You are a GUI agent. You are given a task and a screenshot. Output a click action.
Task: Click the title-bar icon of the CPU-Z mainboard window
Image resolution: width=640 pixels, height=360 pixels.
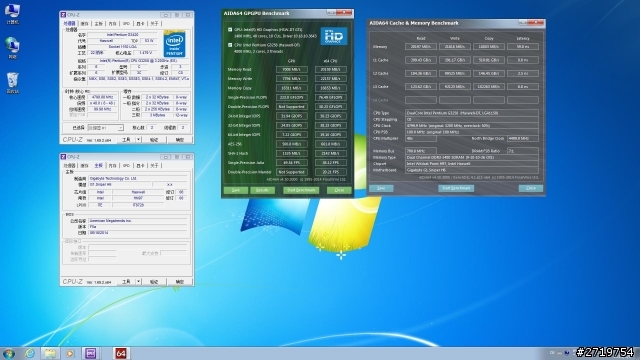coord(63,157)
